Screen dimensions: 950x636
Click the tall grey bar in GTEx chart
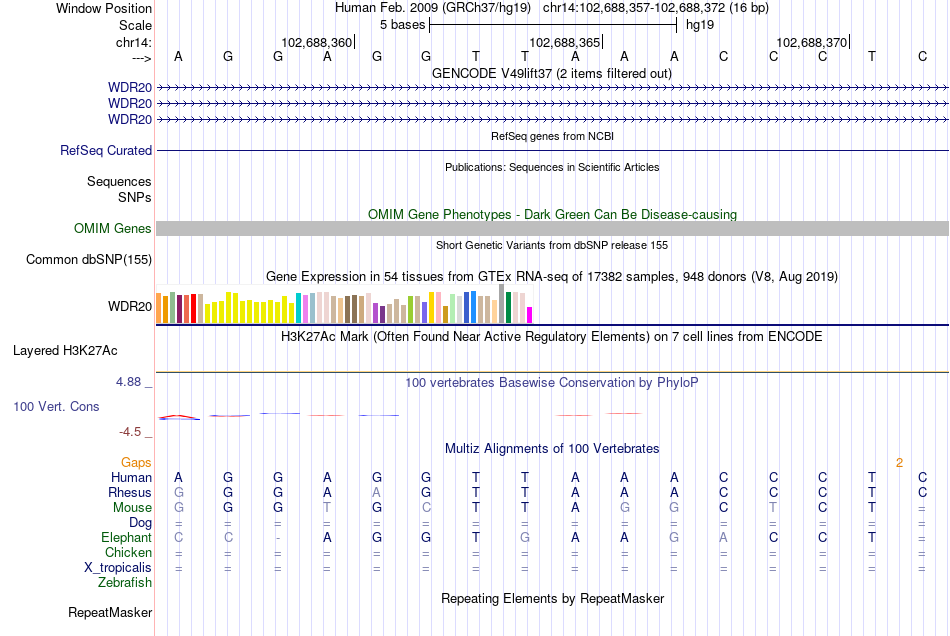pos(501,303)
